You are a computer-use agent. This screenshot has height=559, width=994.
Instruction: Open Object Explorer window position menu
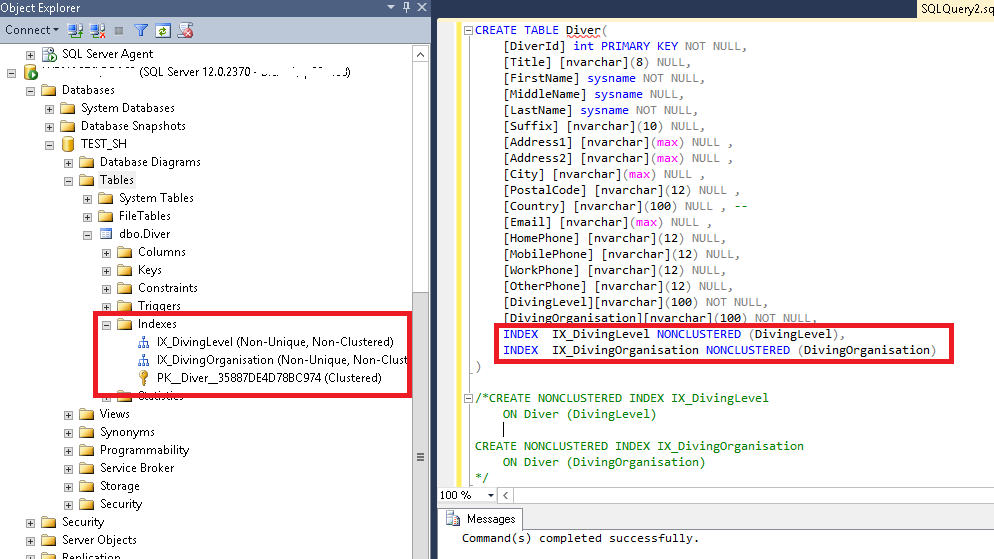pyautogui.click(x=391, y=8)
